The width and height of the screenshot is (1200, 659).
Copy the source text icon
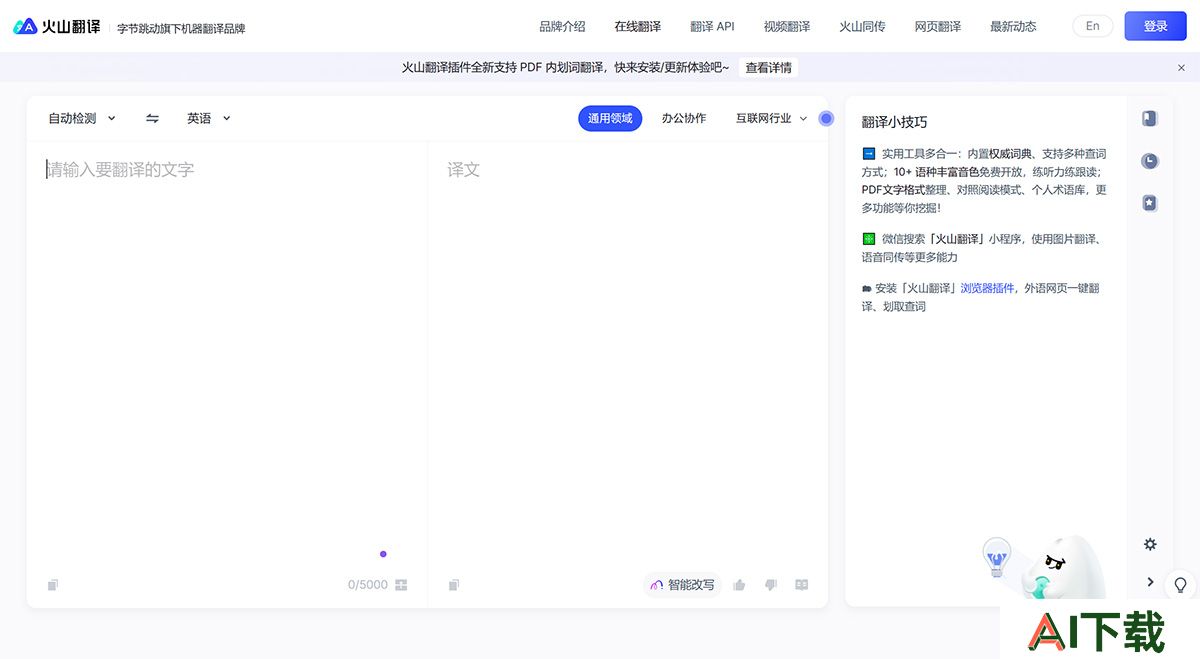(x=53, y=585)
